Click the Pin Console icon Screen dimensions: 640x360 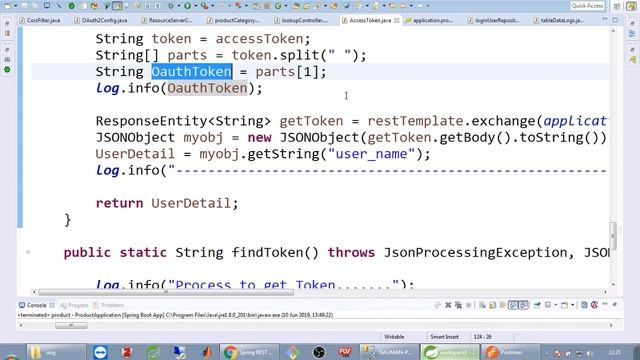coord(537,305)
